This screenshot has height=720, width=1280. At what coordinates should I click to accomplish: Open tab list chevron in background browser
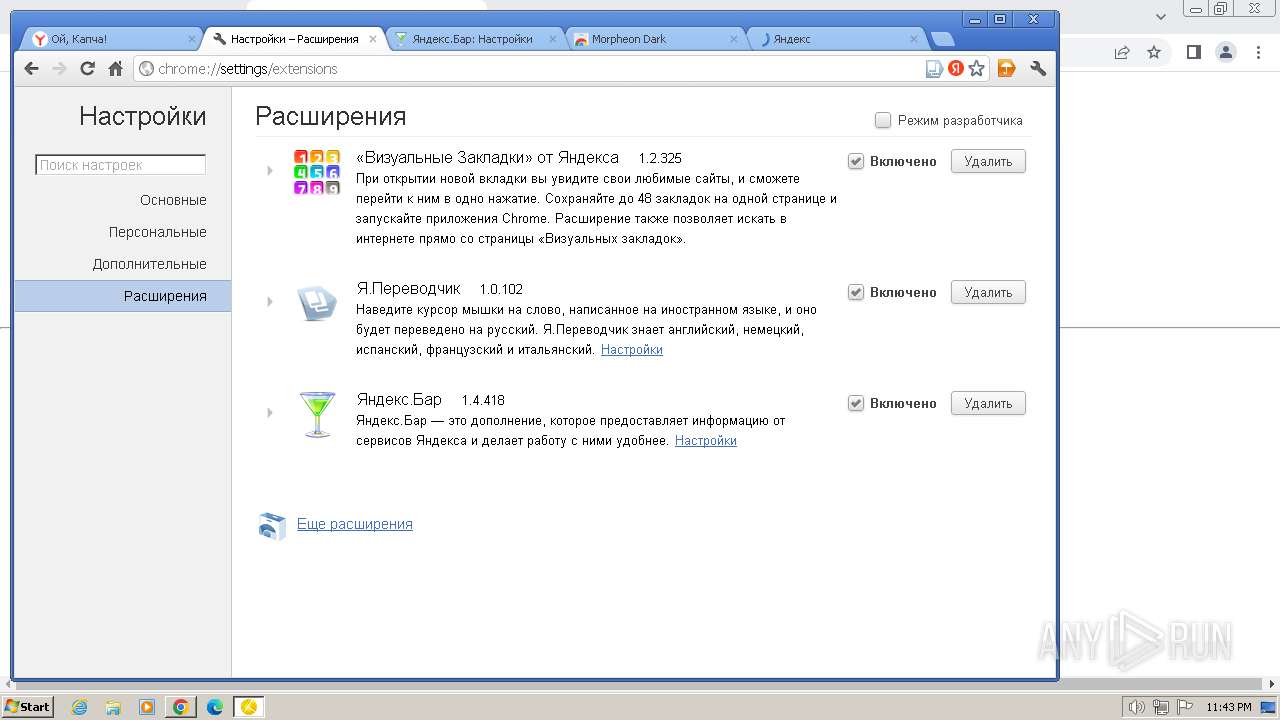(1161, 16)
